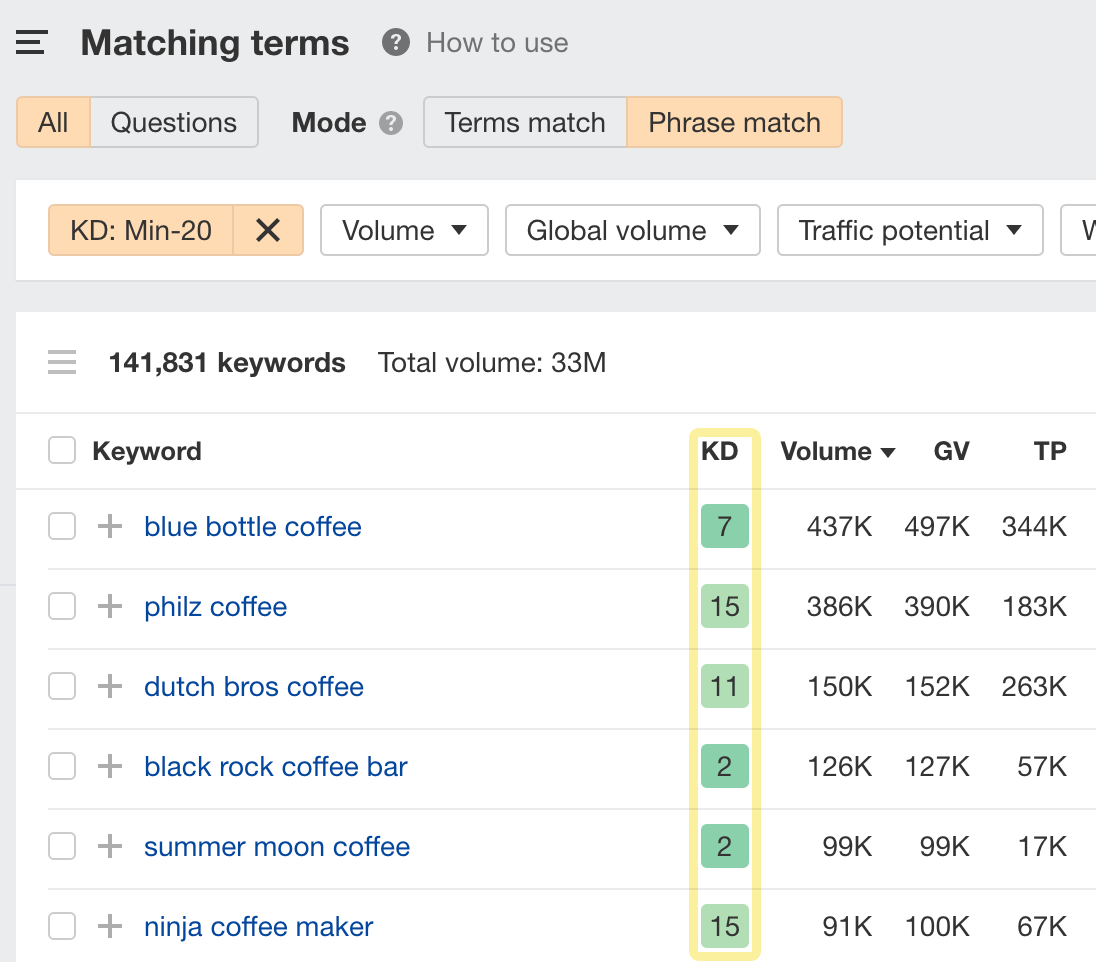The image size is (1096, 962).
Task: Click the green KD badge for black rock coffee bar
Action: tap(724, 766)
